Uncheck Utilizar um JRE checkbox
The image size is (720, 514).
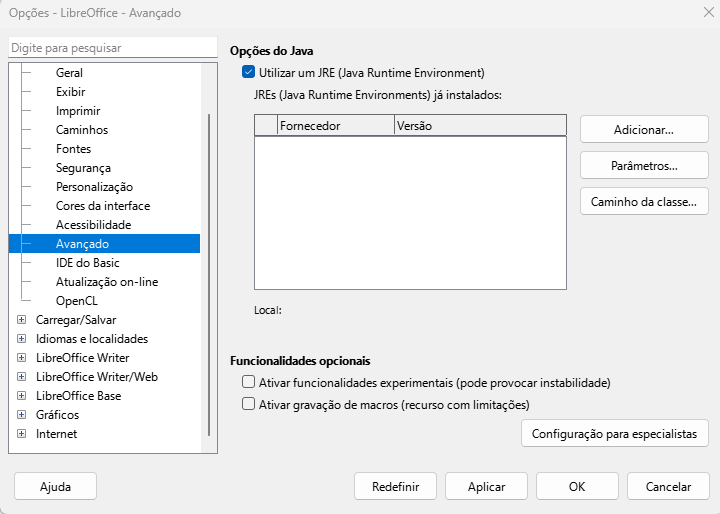[248, 72]
